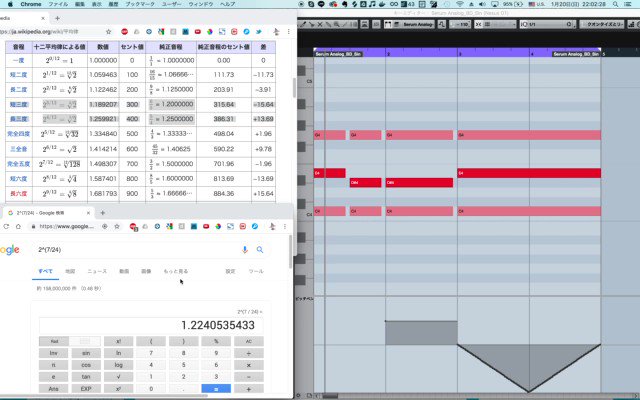This screenshot has height=400, width=640.
Task: Open Notification Center icon in menu bar
Action: (628, 4)
